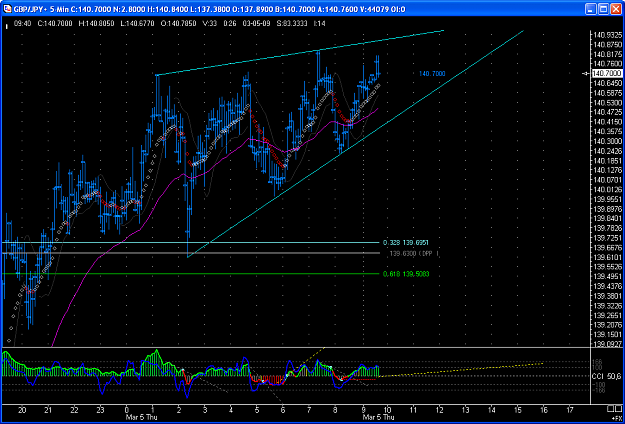Click the 09:40 bar time in the data line
This screenshot has width=625, height=424.
pos(22,24)
